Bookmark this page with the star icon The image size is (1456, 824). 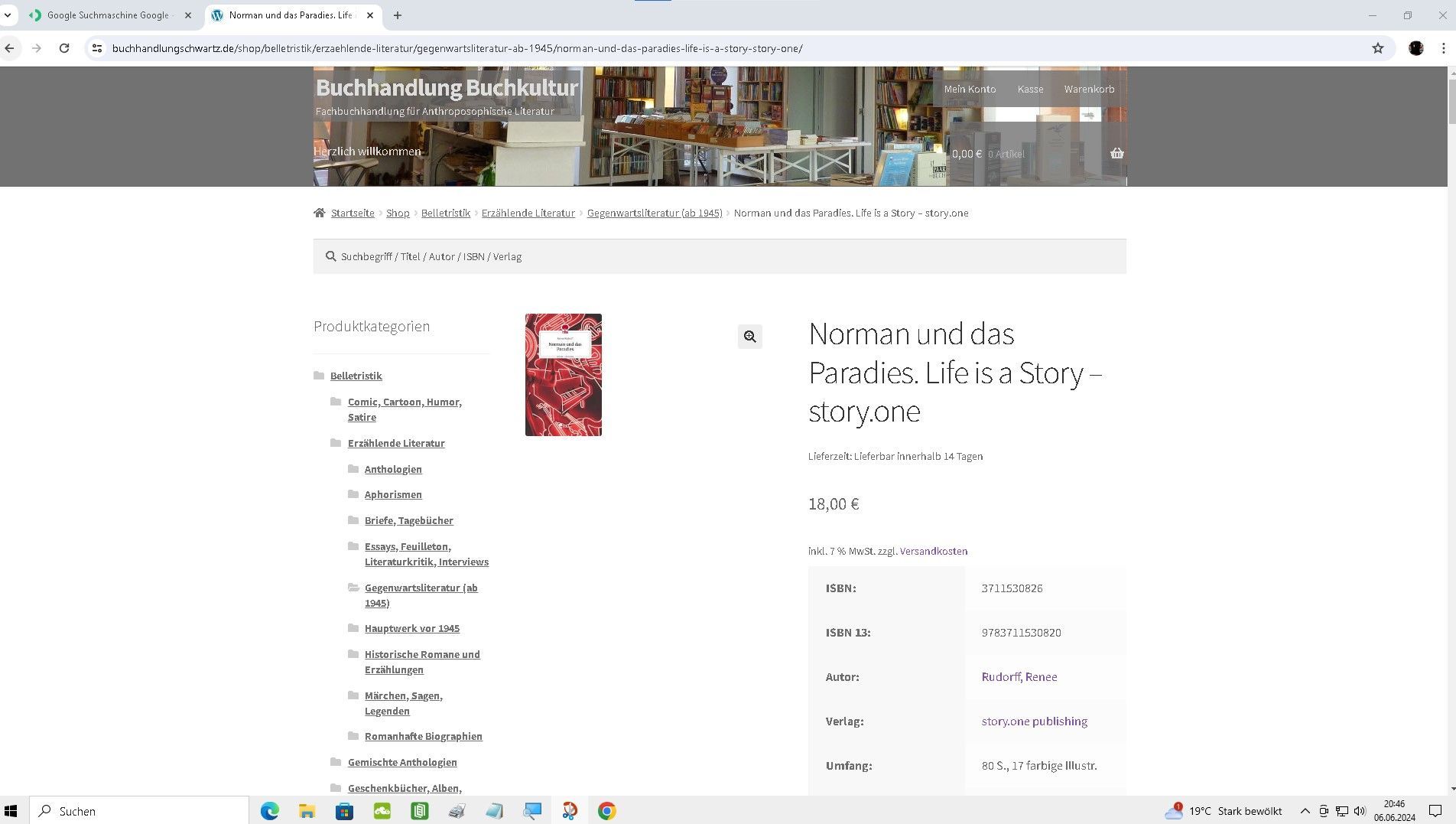click(1377, 48)
